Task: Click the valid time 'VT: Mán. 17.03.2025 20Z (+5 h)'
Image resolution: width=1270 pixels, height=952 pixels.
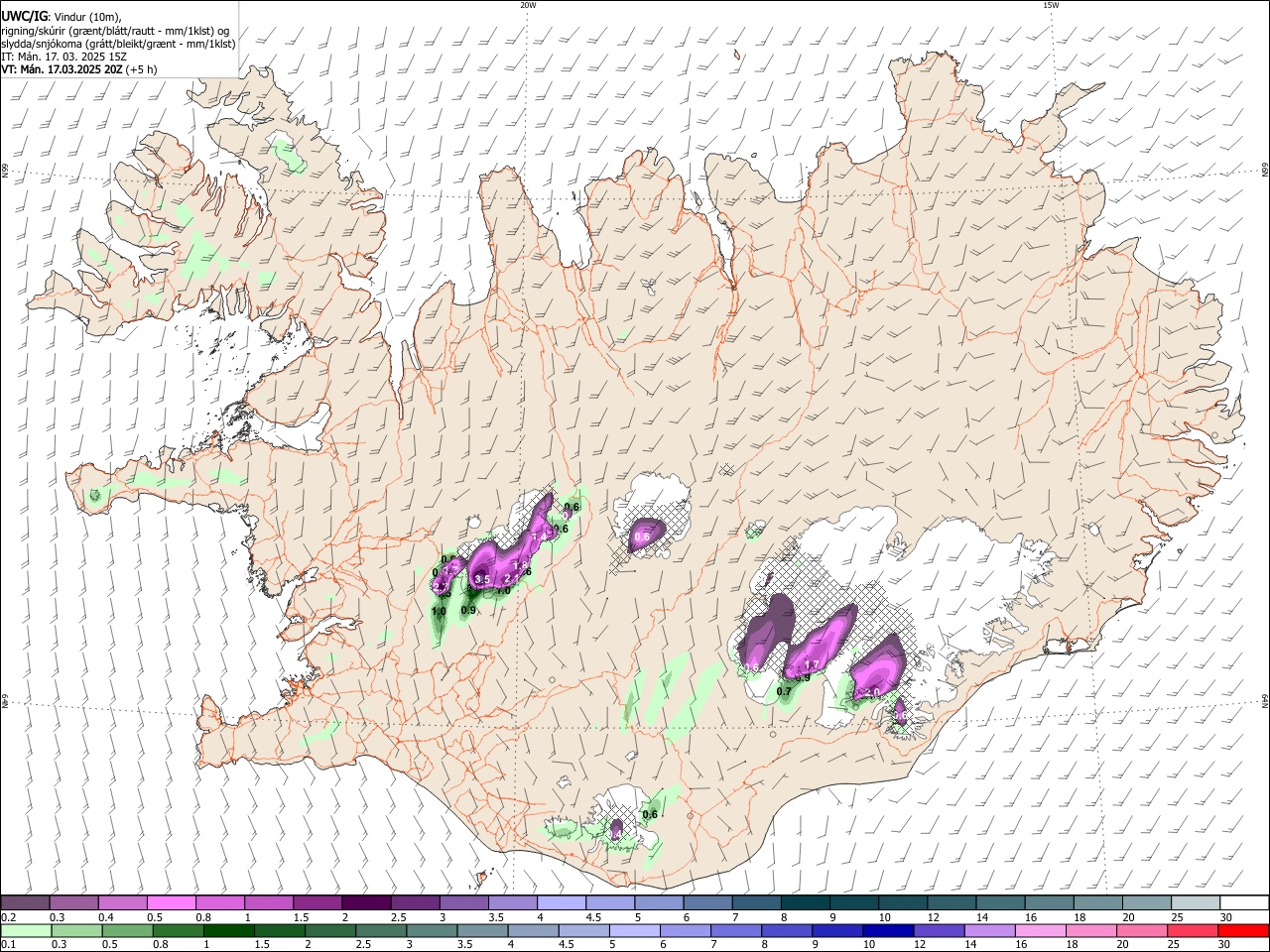Action: tap(79, 69)
